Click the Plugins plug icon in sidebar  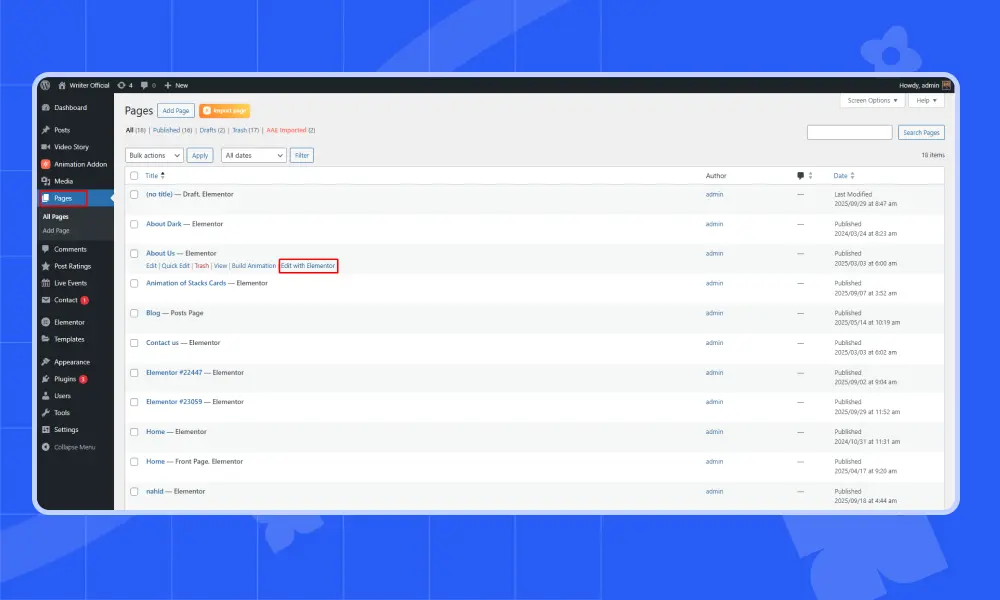[x=46, y=379]
